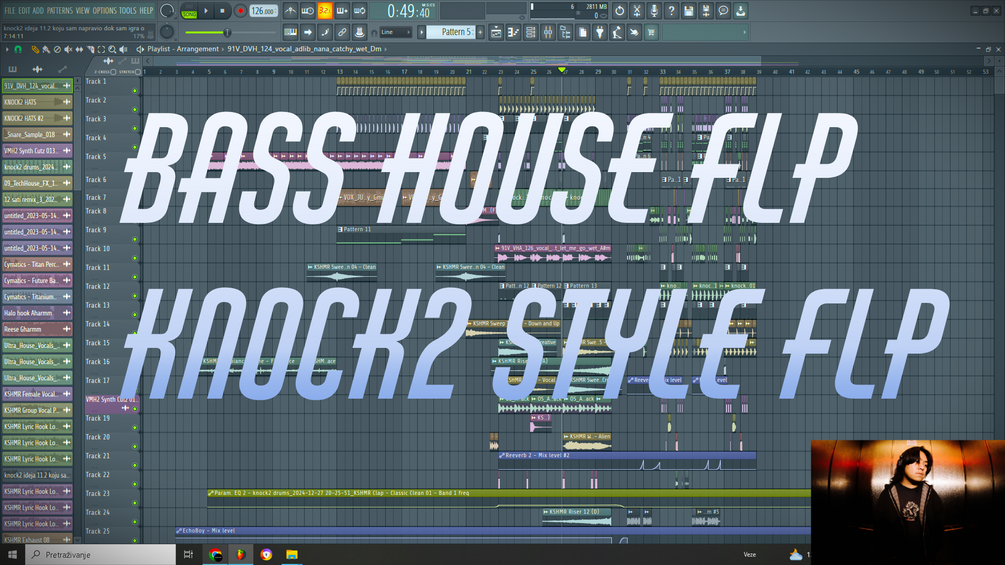Click the tempo tapper figure icon
1005x565 pixels.
pyautogui.click(x=617, y=32)
